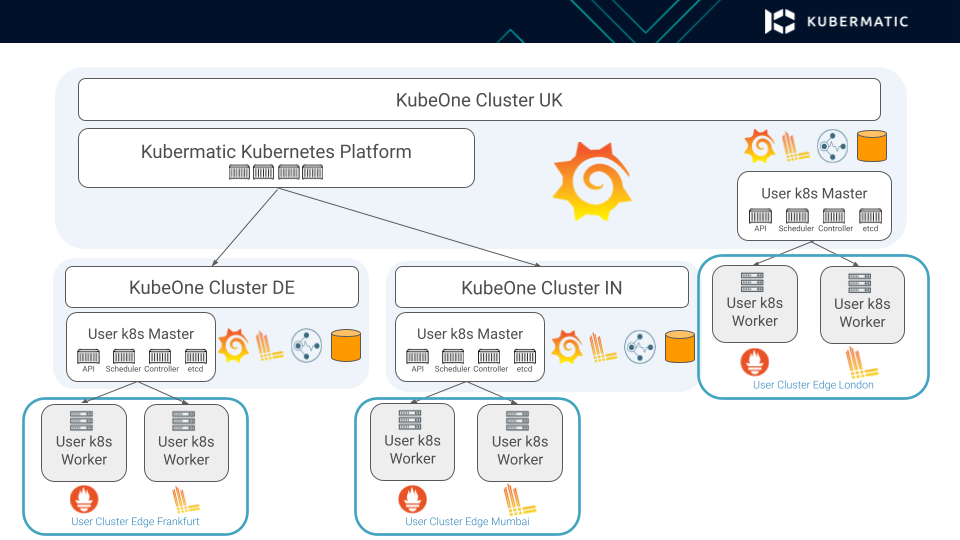Image resolution: width=960 pixels, height=540 pixels.
Task: Select the KubeOne Cluster UK box
Action: [x=479, y=100]
